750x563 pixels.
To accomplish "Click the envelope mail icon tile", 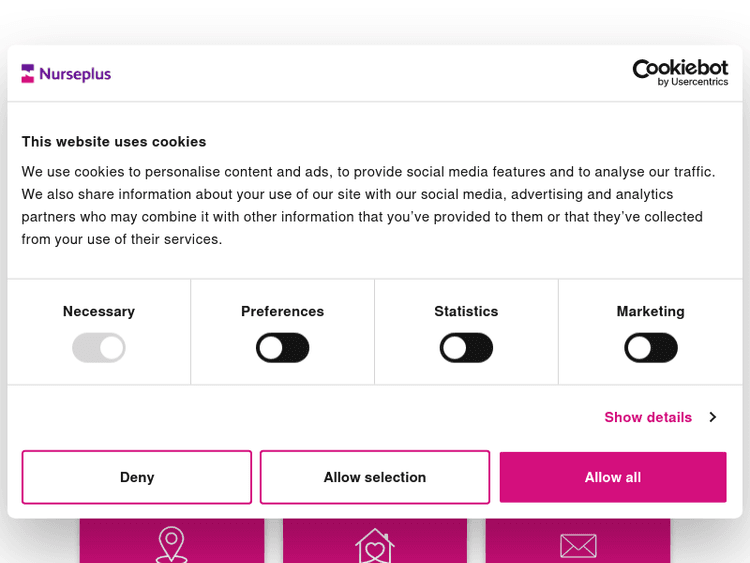I will point(578,544).
